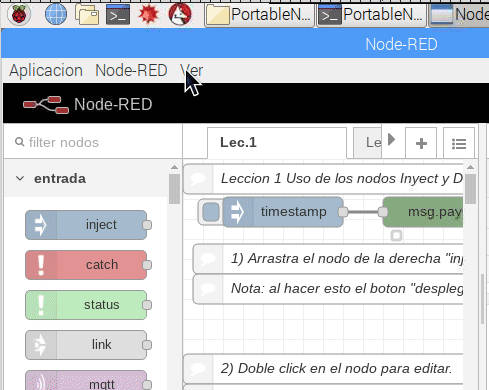489x390 pixels.
Task: Switch to PortableN... terminal window in taskbar
Action: pyautogui.click(x=371, y=14)
